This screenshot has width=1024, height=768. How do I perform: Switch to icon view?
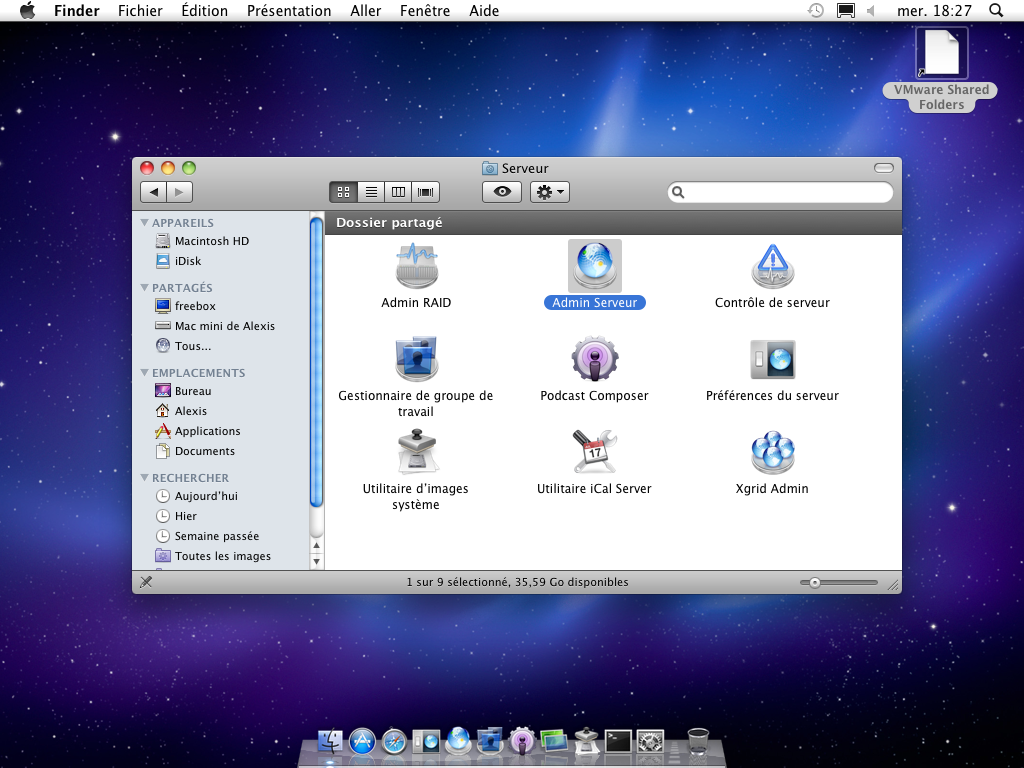[344, 192]
